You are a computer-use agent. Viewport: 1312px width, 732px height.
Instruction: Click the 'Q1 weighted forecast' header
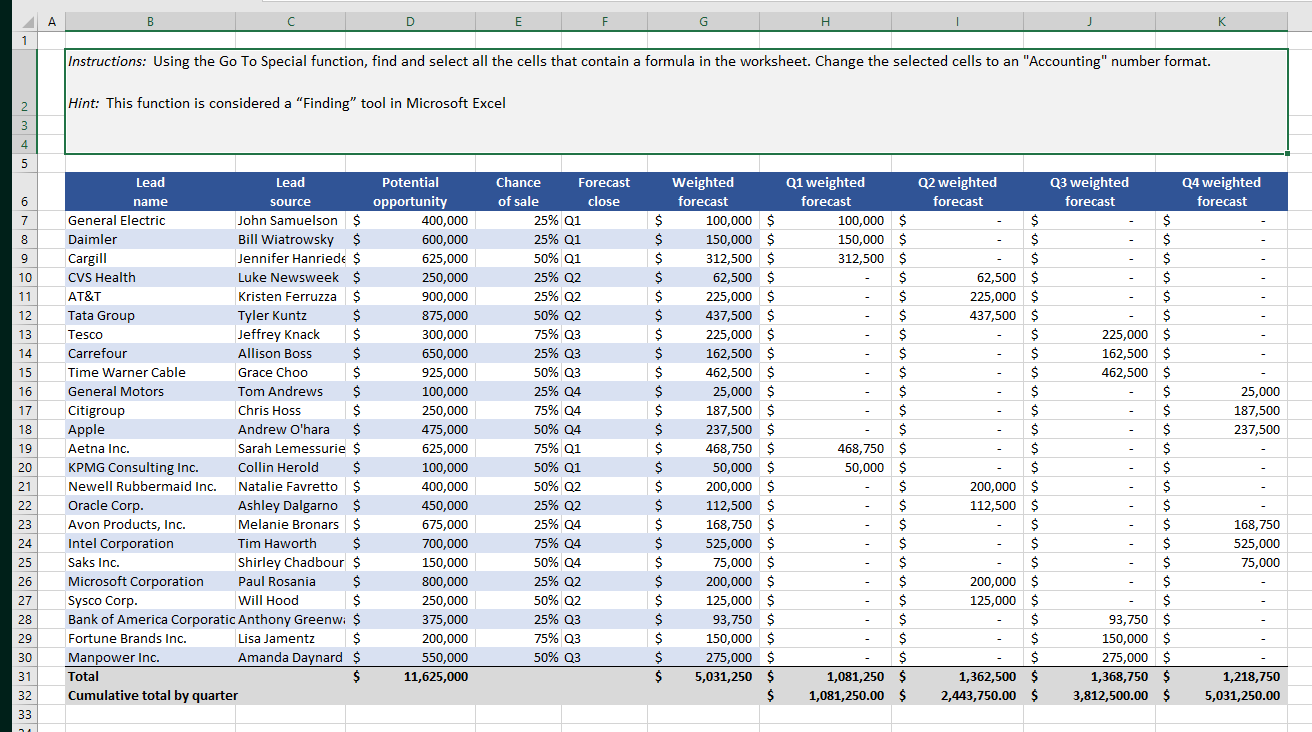[x=826, y=192]
